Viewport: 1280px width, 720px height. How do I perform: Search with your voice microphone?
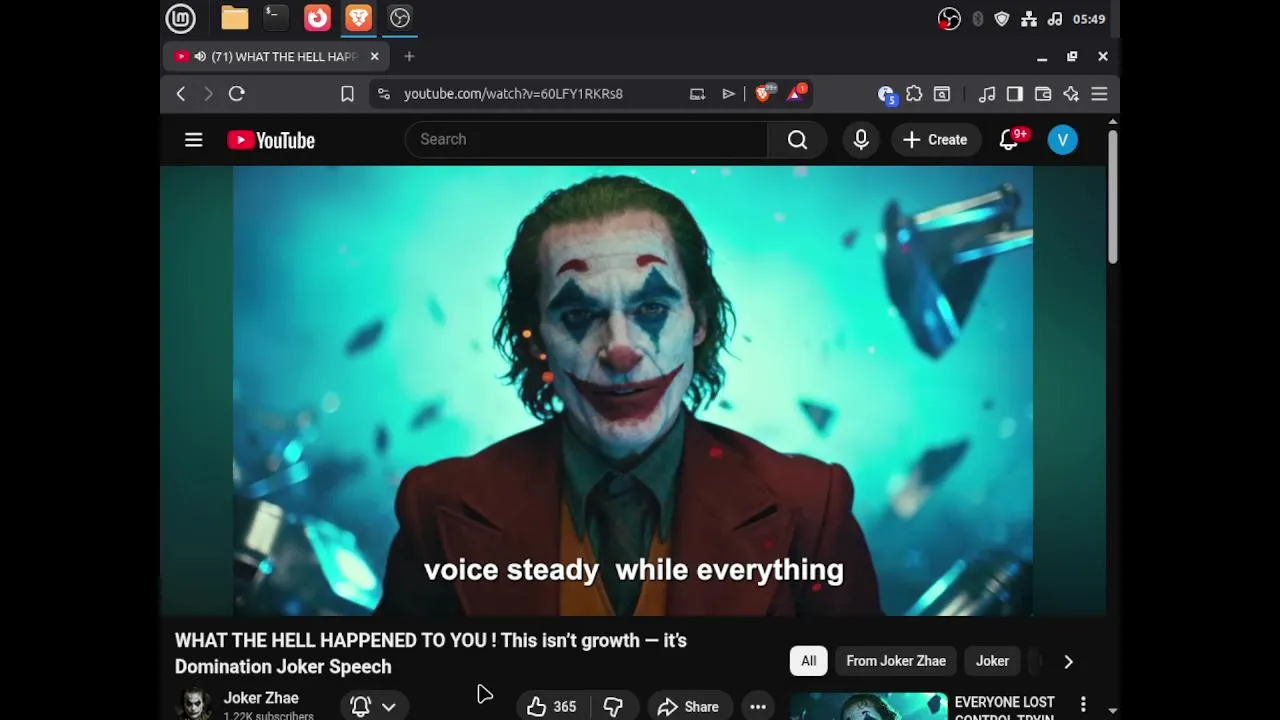861,140
